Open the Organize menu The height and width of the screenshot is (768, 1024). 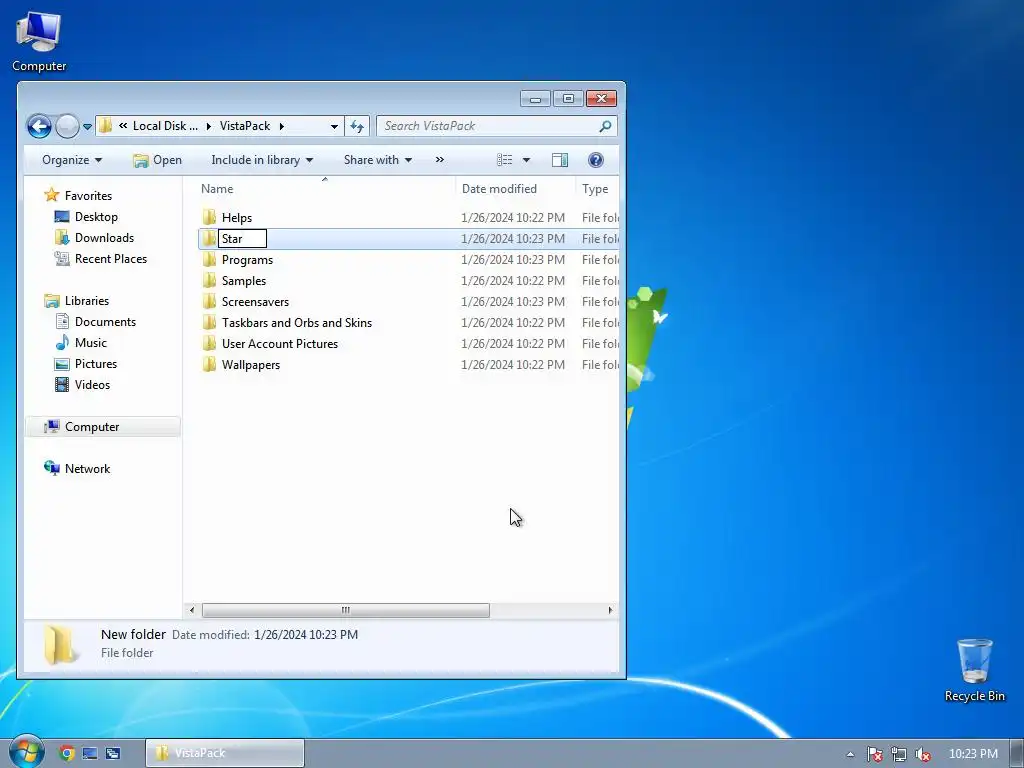coord(72,160)
